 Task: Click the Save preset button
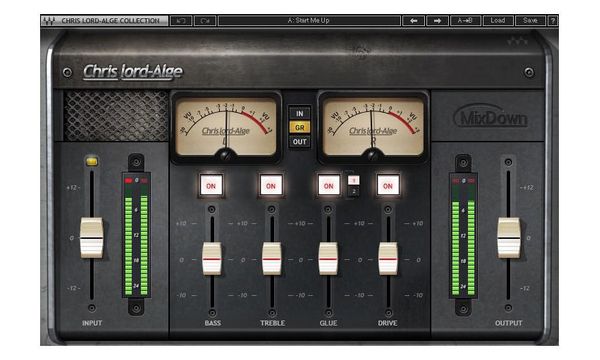click(530, 21)
